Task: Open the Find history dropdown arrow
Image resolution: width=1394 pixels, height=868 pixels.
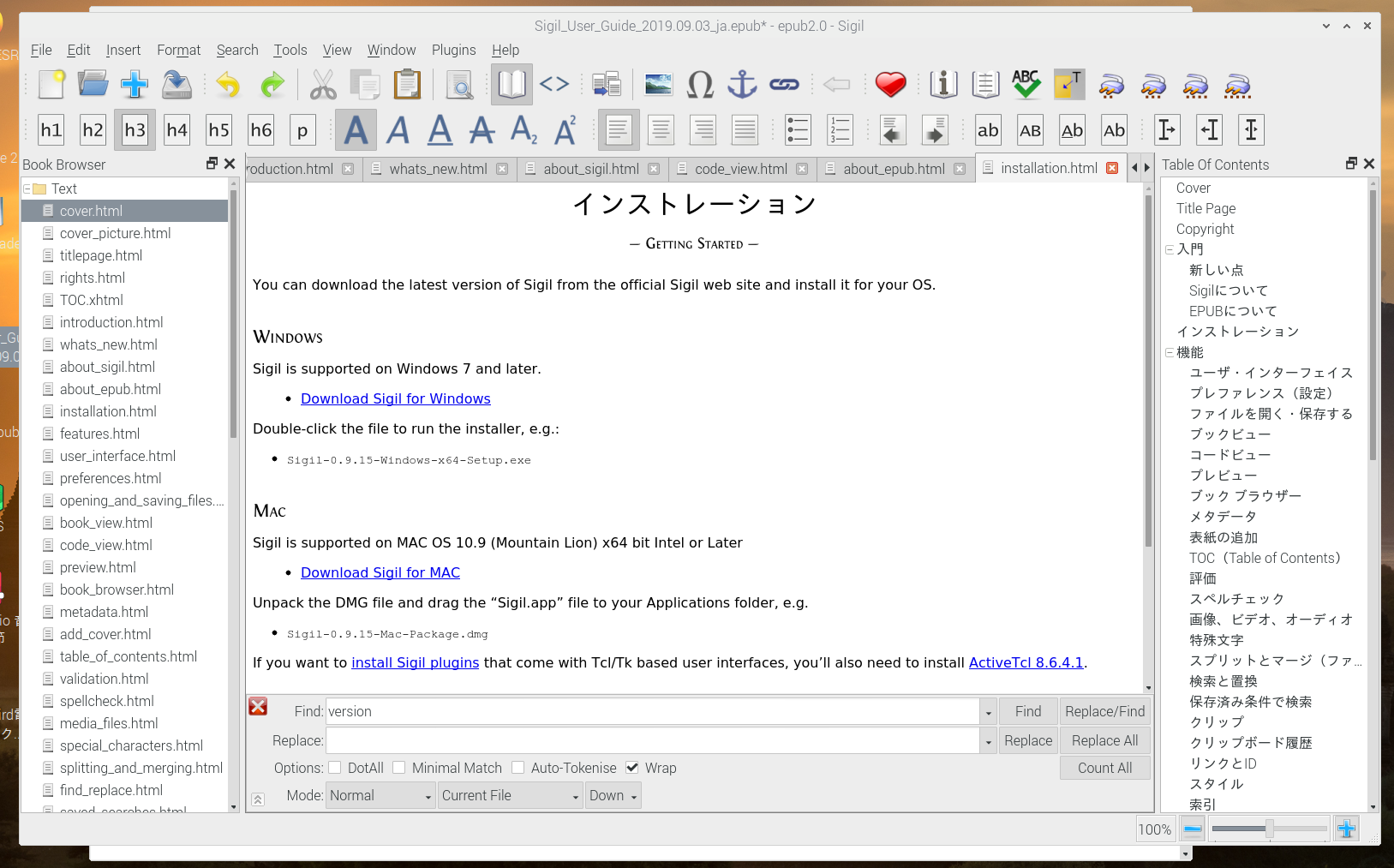Action: (x=989, y=712)
